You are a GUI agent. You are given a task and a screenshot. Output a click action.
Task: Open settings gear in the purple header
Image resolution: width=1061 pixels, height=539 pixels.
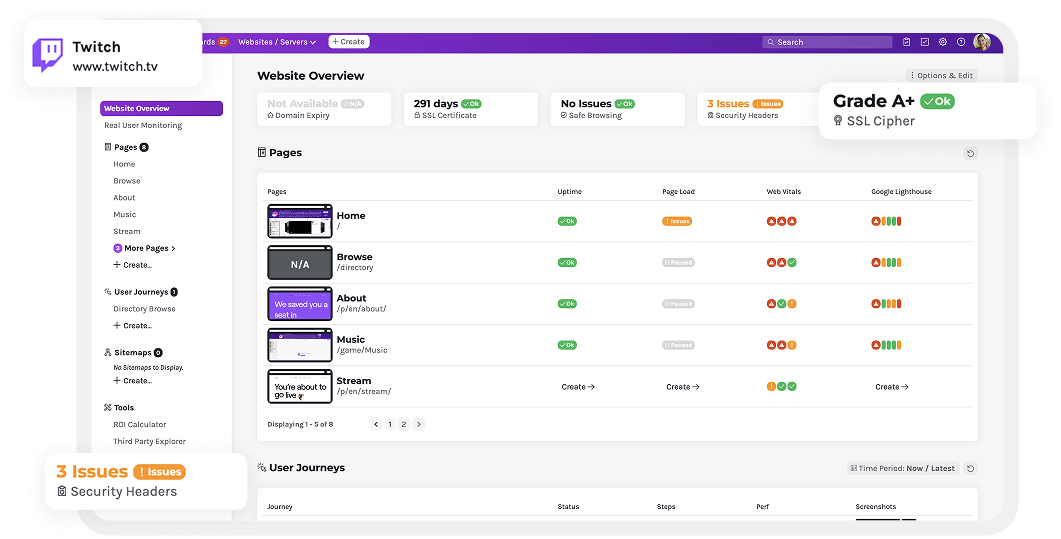click(943, 42)
